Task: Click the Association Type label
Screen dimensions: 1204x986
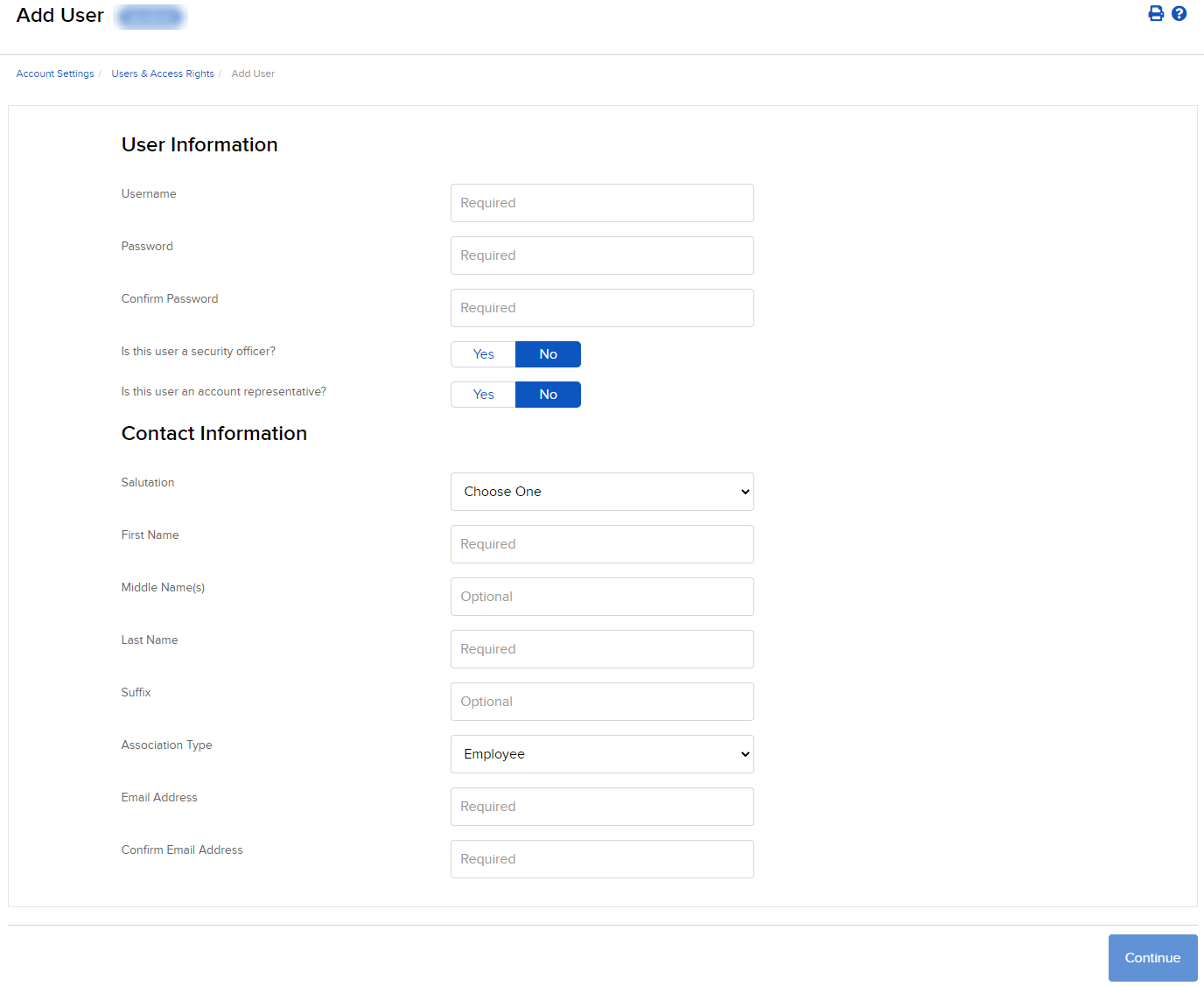Action: coord(166,745)
